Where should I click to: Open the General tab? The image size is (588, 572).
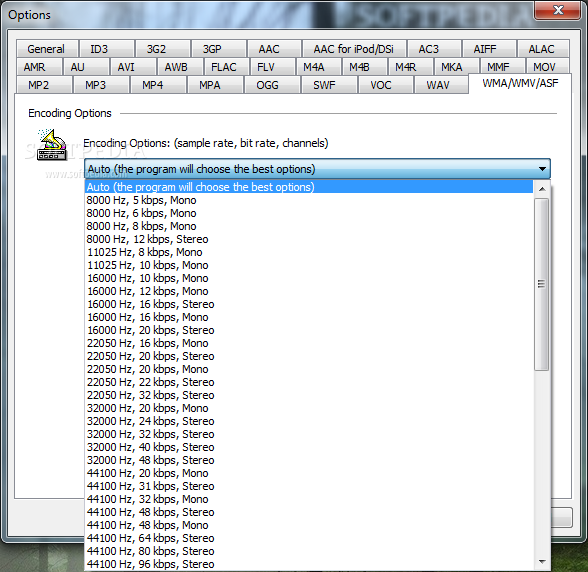[47, 49]
